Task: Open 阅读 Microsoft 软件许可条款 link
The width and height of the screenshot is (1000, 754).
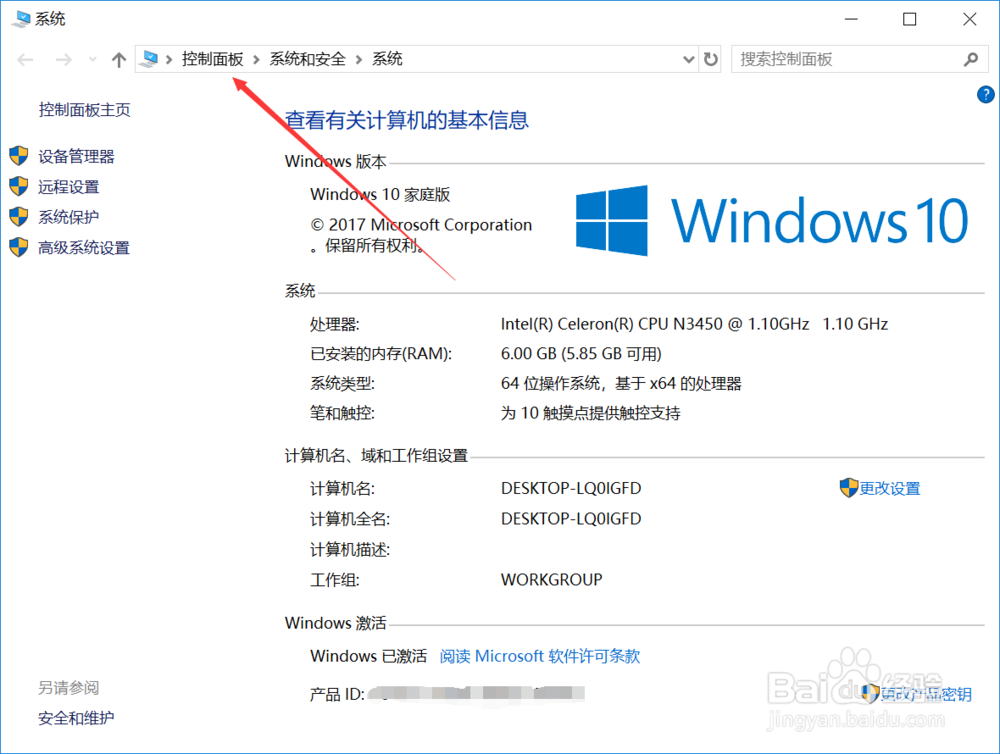Action: click(x=540, y=656)
